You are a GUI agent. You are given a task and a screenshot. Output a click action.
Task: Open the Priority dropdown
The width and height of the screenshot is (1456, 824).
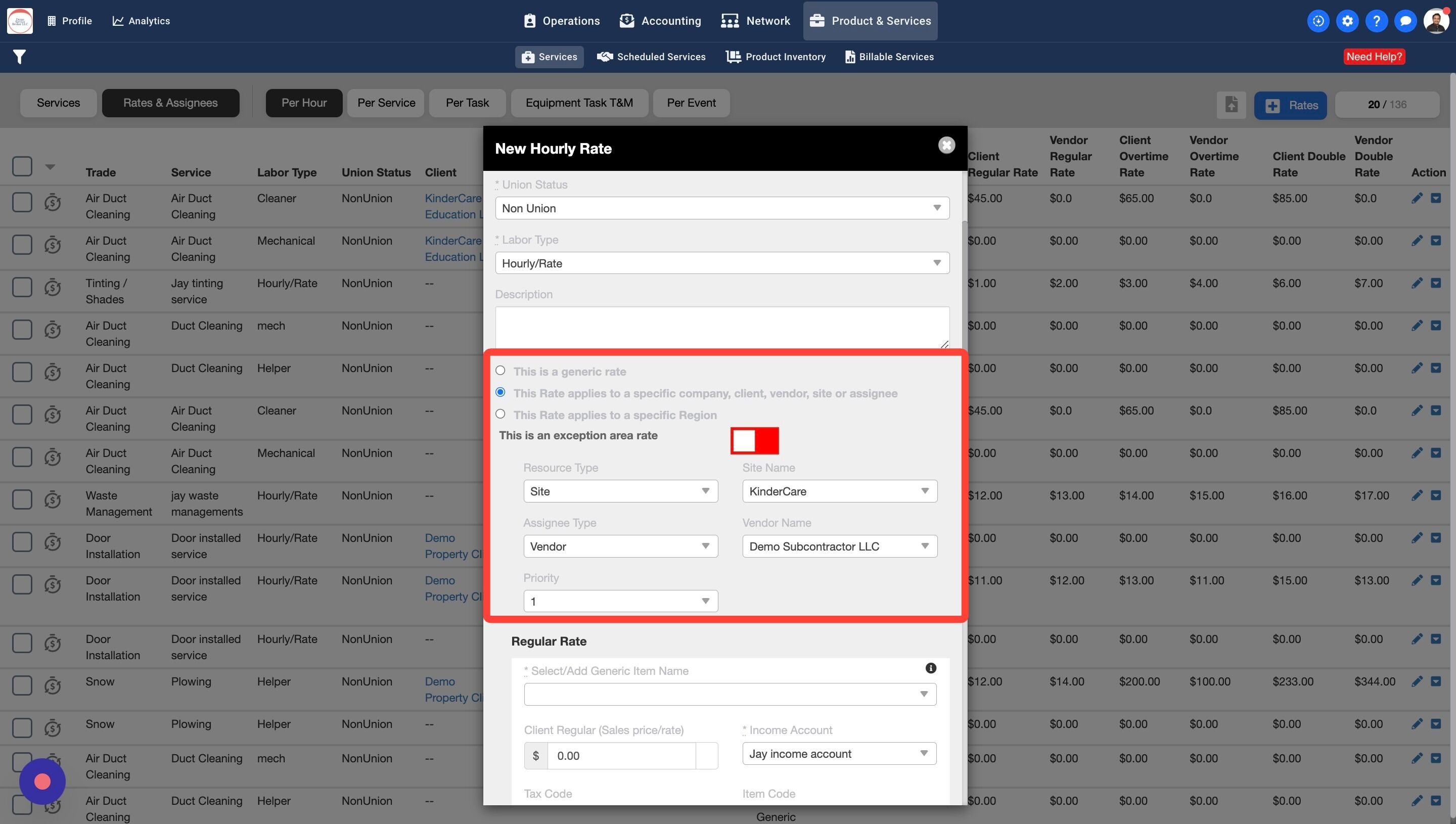(620, 601)
